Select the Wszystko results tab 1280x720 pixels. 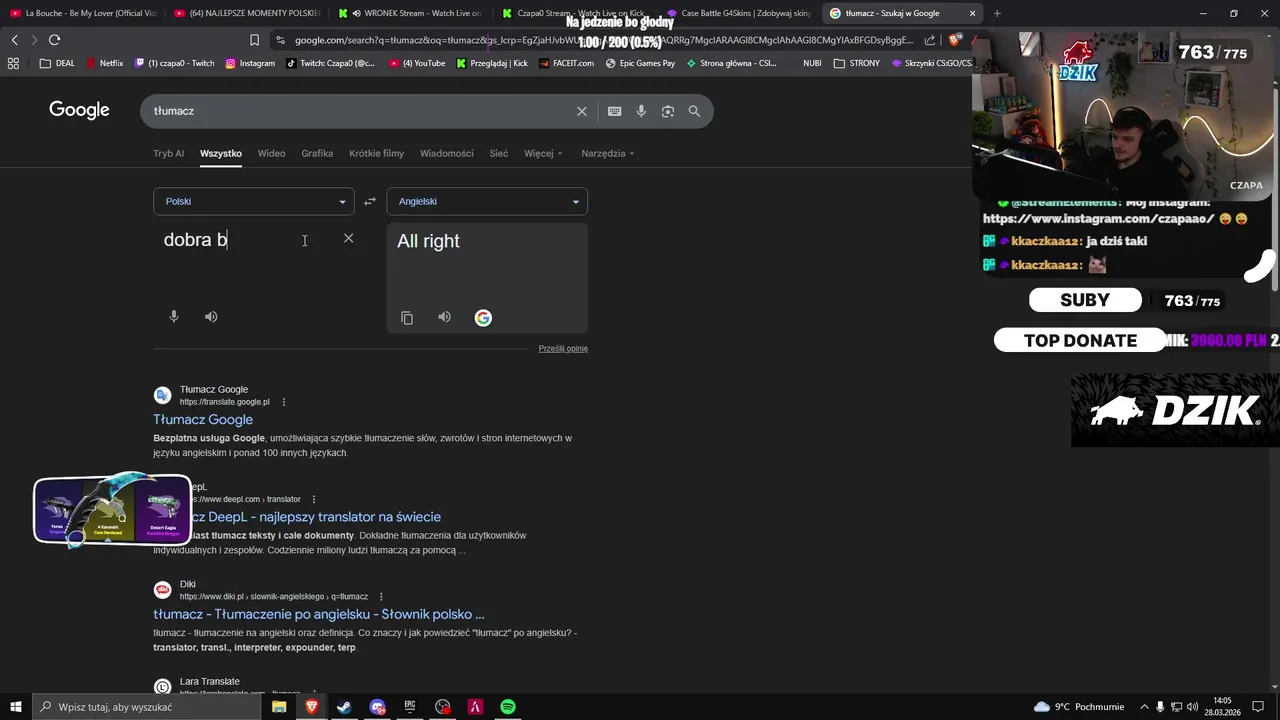point(221,153)
